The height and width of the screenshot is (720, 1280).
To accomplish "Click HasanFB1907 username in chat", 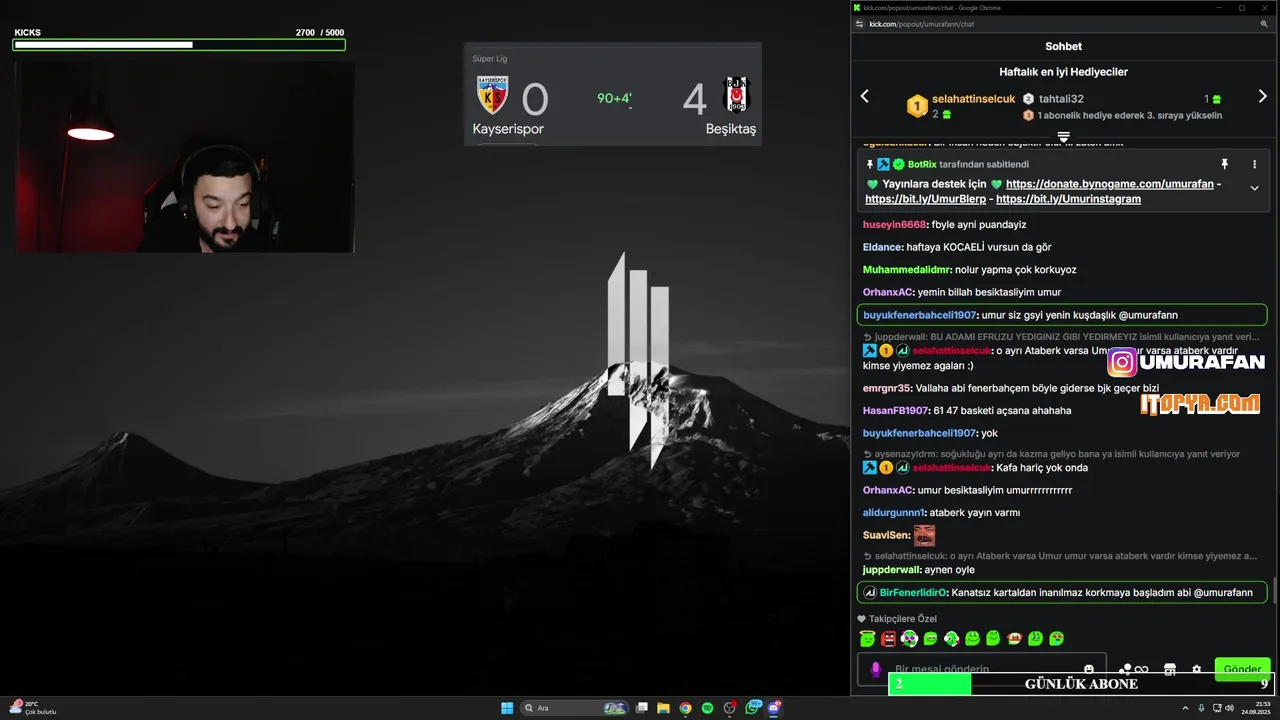I will [x=896, y=411].
